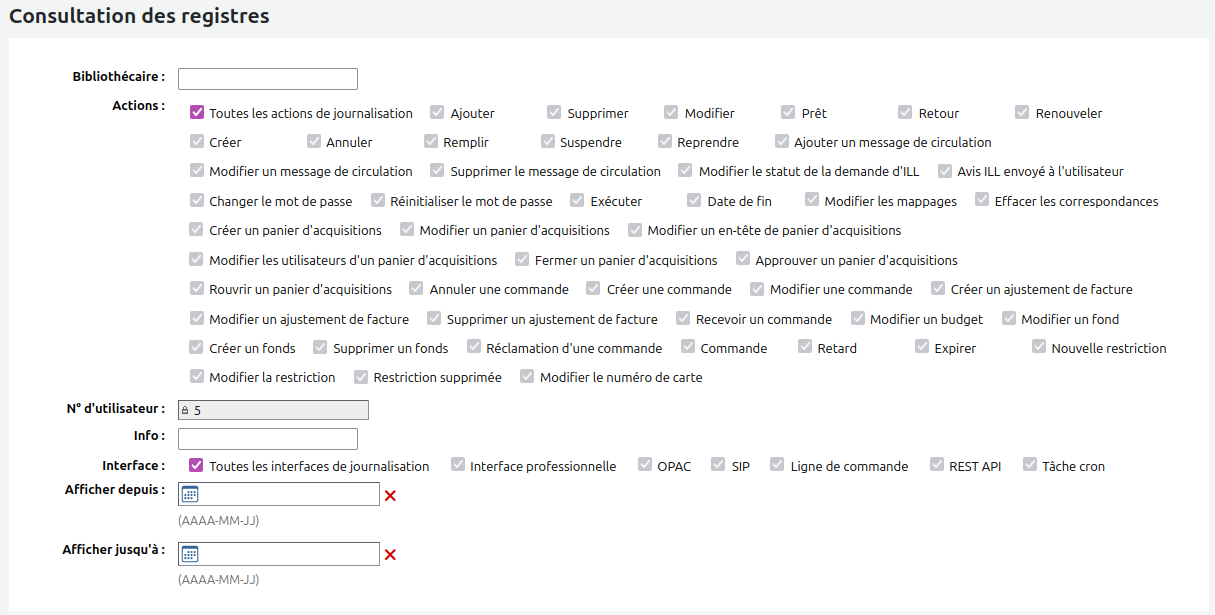Toggle Annuler une commande checkbox

coord(417,289)
